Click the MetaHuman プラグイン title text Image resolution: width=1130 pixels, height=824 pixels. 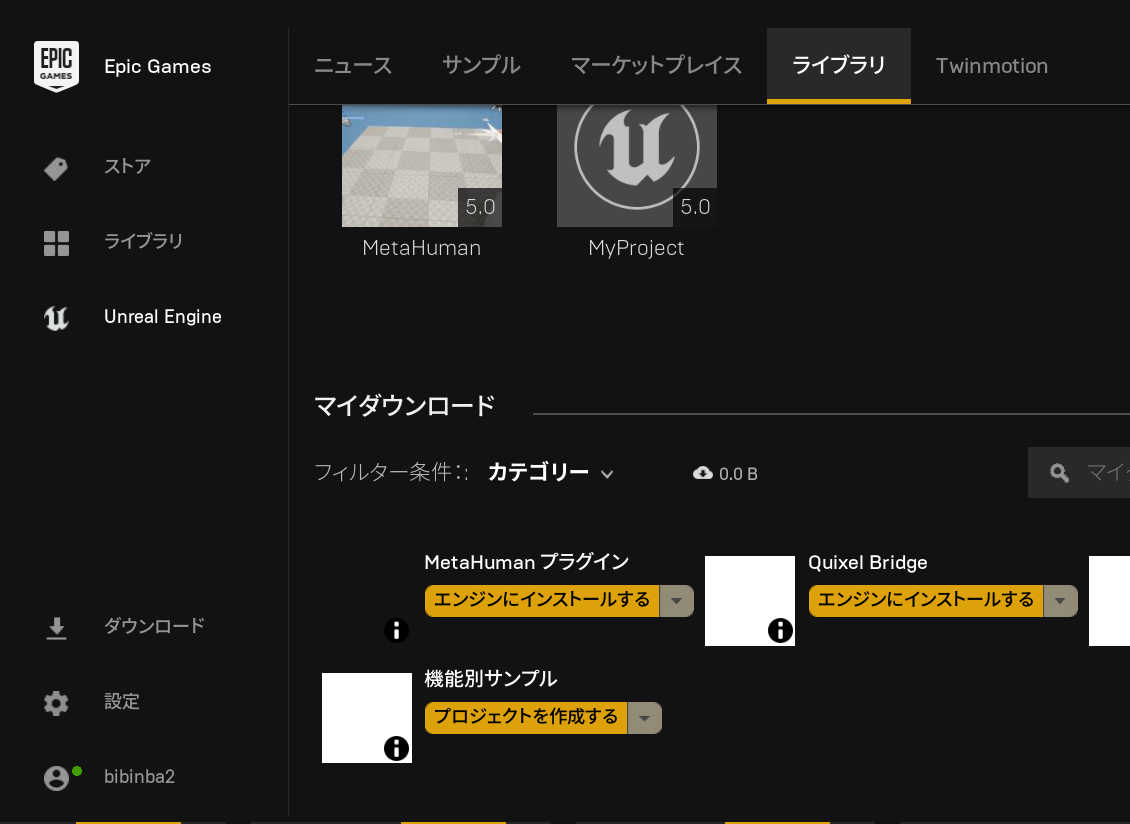click(527, 562)
